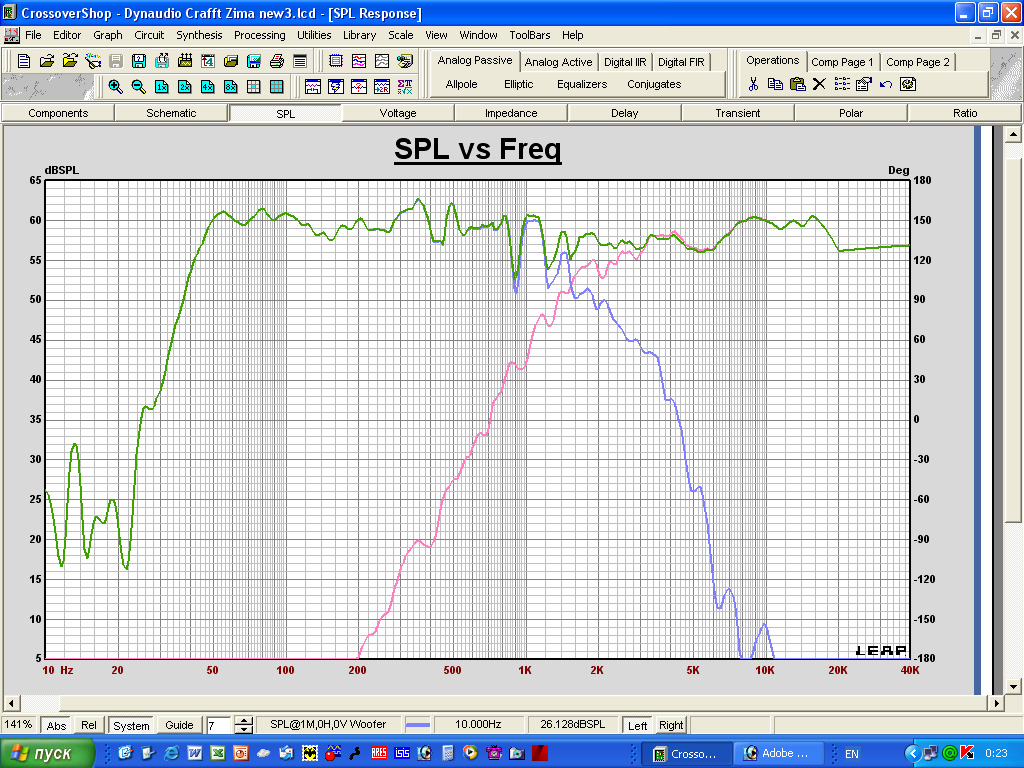Viewport: 1024px width, 768px height.
Task: Toggle the Guide button in status bar
Action: tap(179, 725)
